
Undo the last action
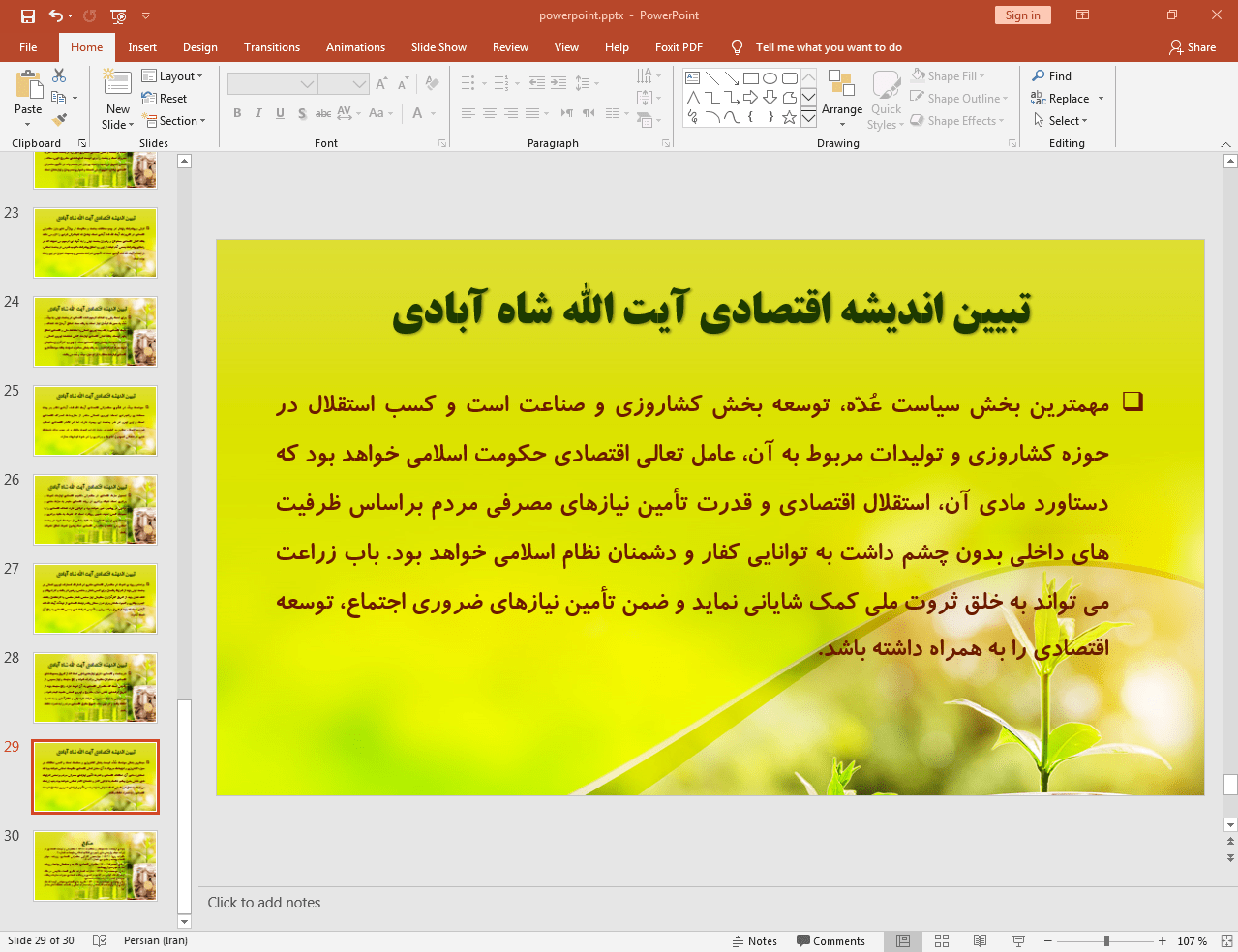[55, 15]
